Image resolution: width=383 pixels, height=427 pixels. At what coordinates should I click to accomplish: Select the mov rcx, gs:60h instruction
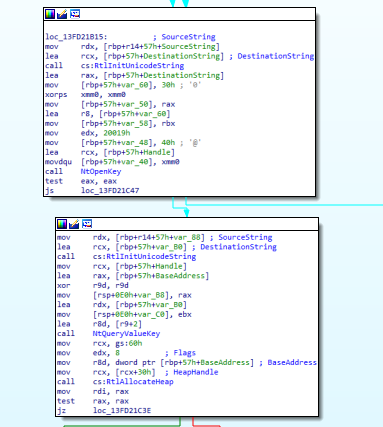pos(100,343)
